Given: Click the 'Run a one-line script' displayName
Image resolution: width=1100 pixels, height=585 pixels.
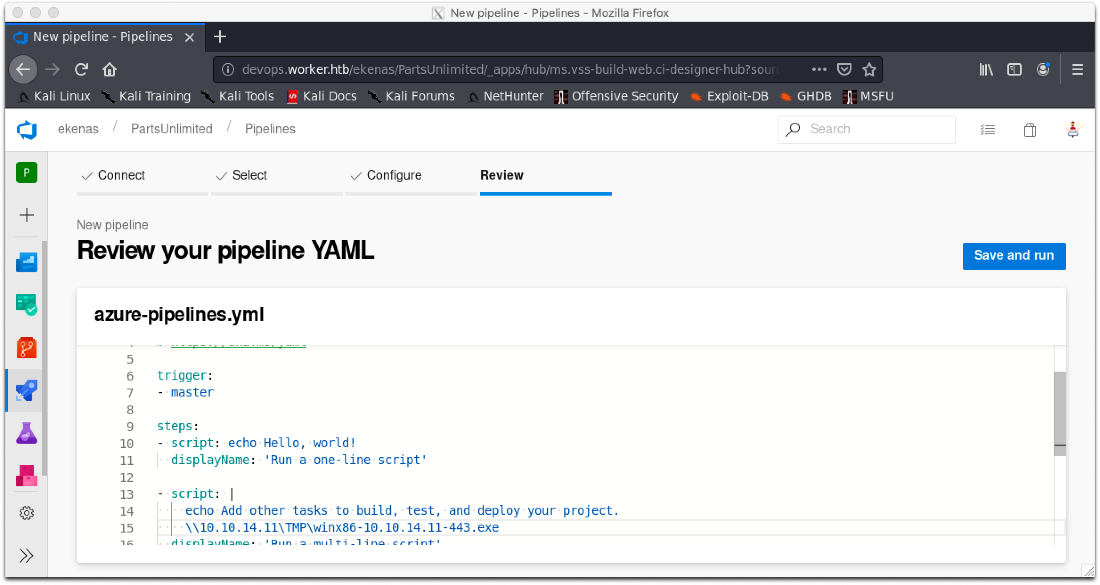Looking at the screenshot, I should 299,460.
